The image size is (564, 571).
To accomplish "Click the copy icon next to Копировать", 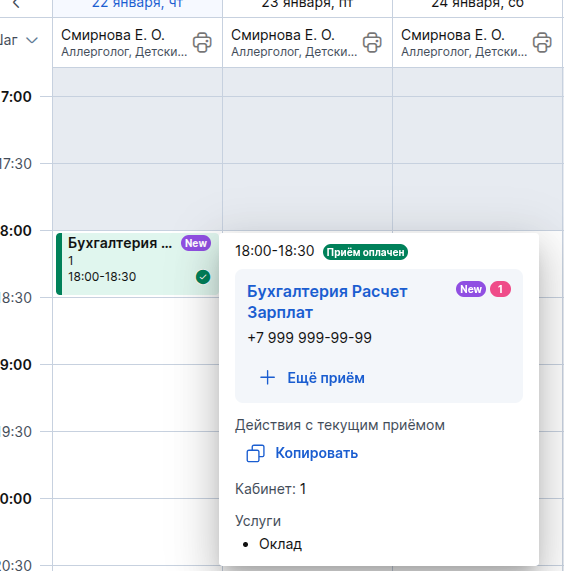I will (x=256, y=453).
